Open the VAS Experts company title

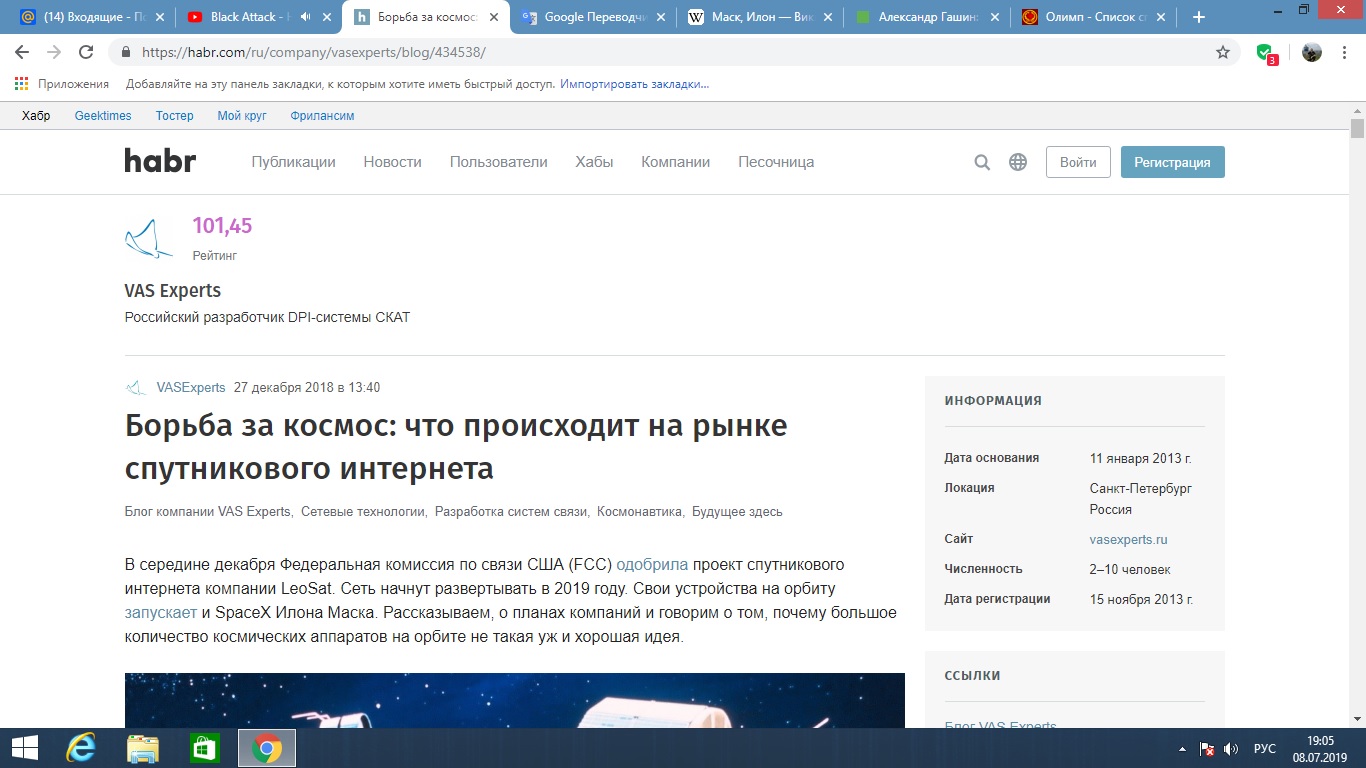click(173, 291)
